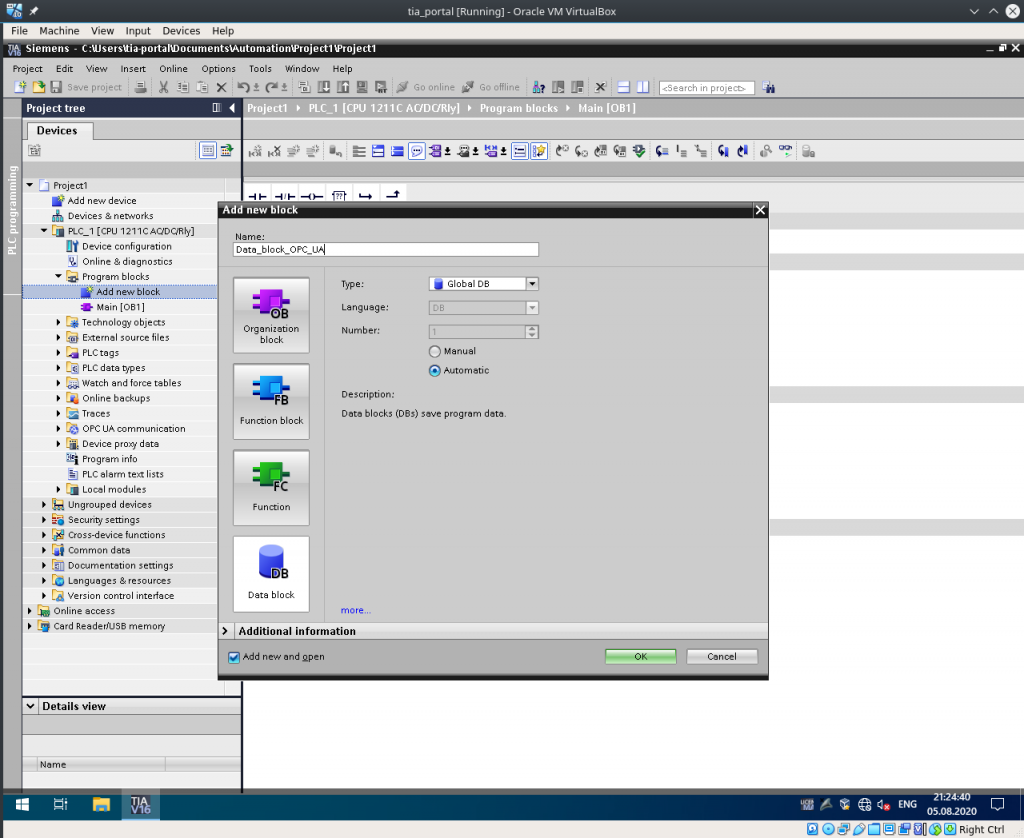1024x838 pixels.
Task: Expand the PLC tags tree node
Action: pos(58,353)
